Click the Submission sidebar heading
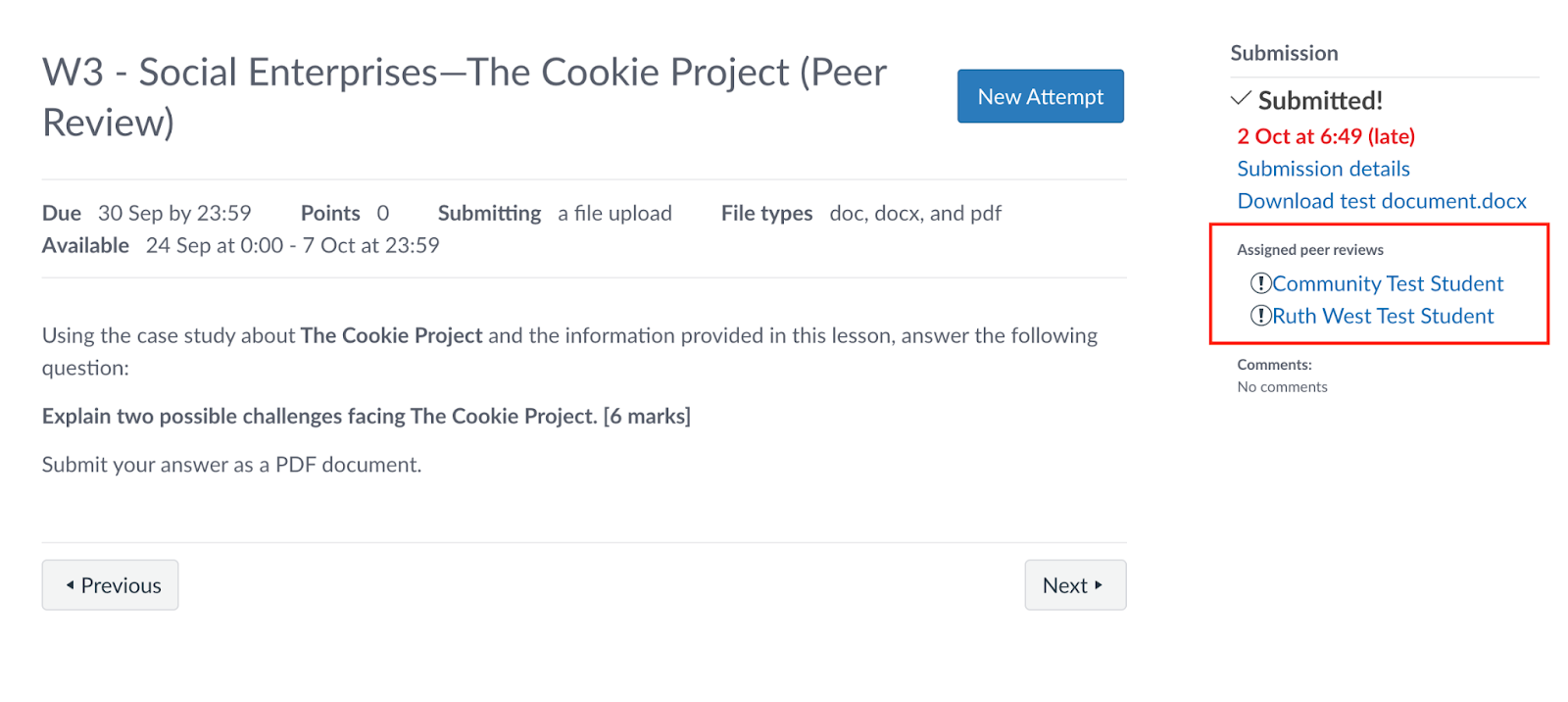The image size is (1568, 702). [1284, 53]
